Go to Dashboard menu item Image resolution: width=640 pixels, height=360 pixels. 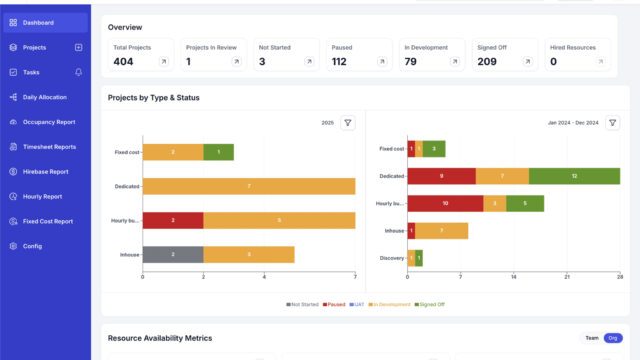click(45, 22)
